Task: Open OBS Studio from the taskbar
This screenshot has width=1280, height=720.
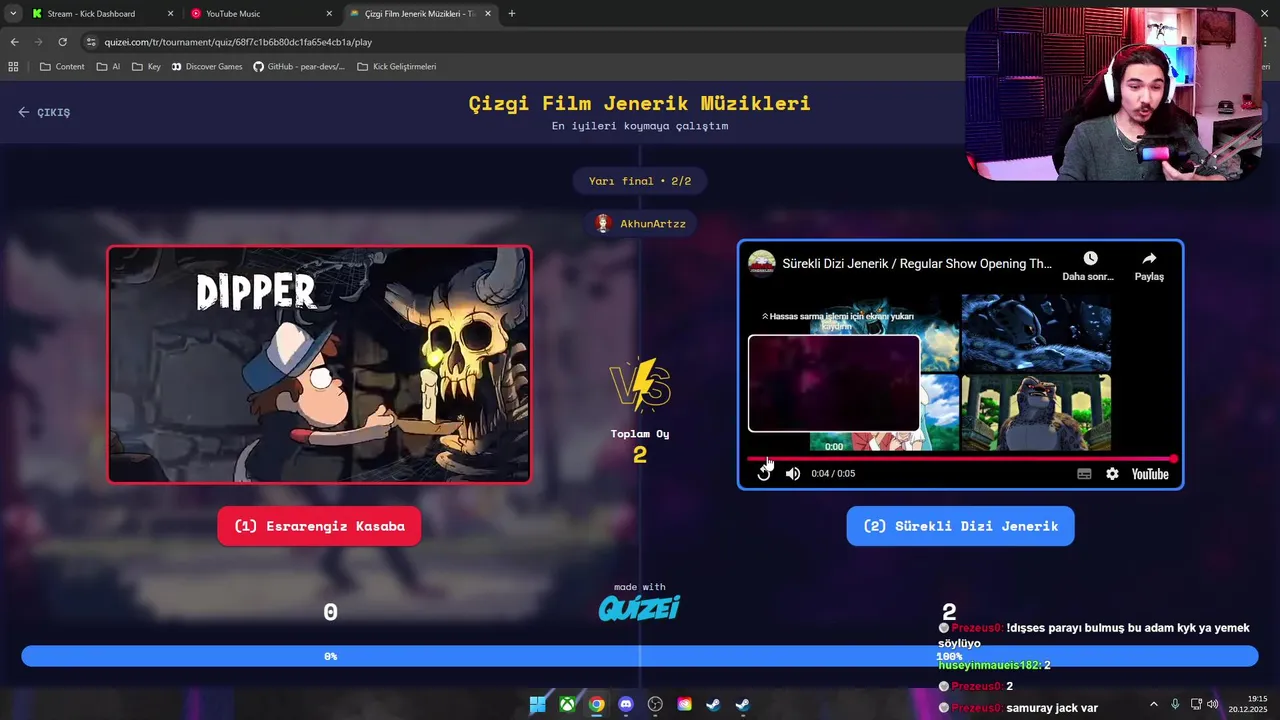Action: 655,704
